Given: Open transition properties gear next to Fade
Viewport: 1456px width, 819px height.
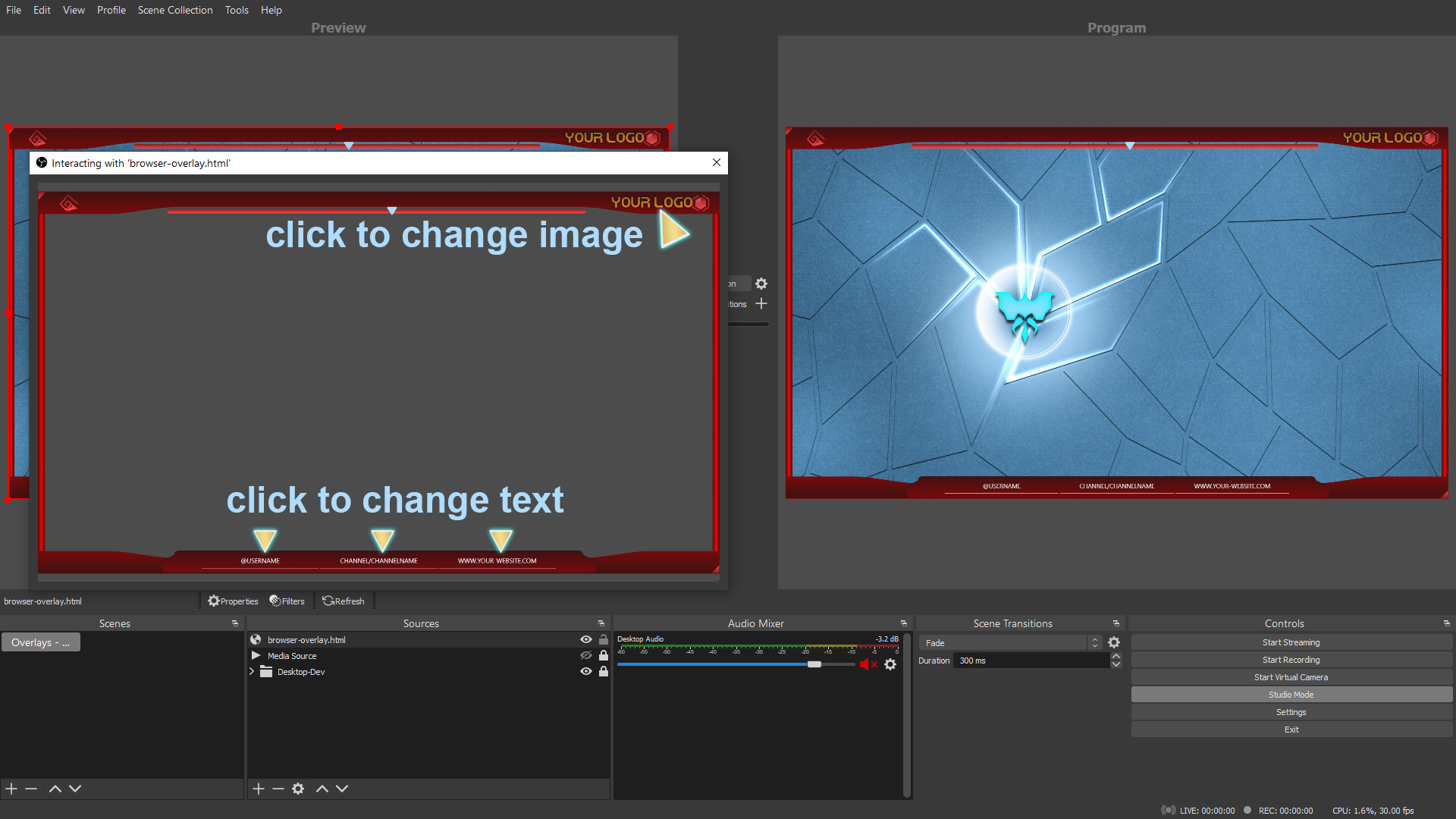Looking at the screenshot, I should tap(1114, 642).
